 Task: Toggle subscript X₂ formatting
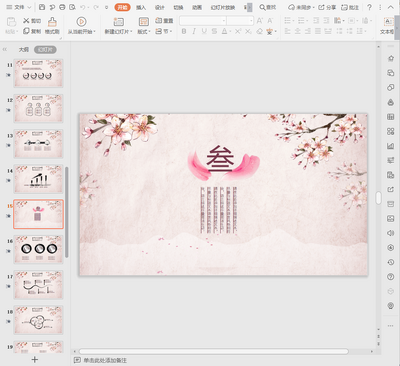point(248,31)
